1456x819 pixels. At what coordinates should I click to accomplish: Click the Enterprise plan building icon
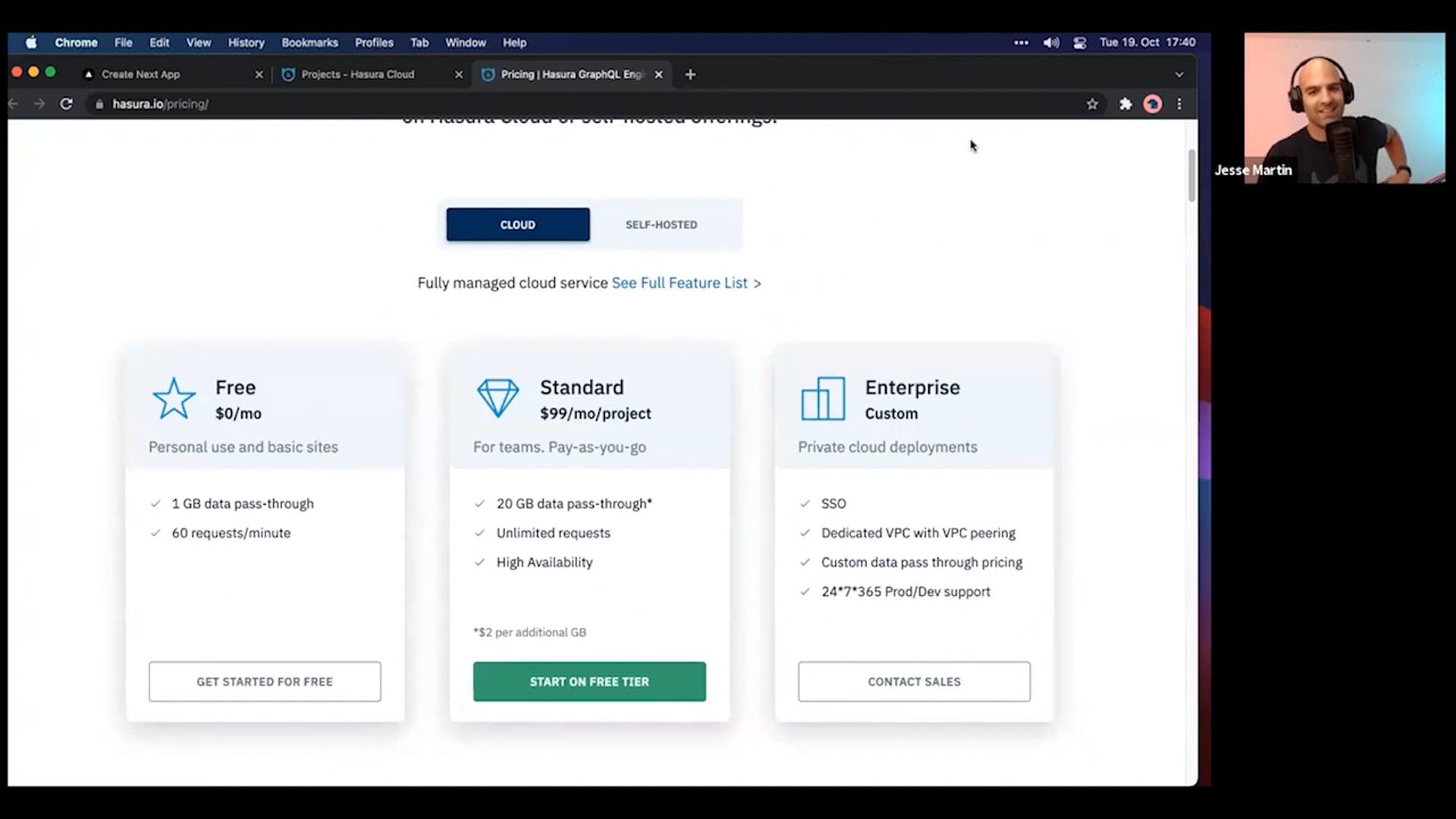823,399
